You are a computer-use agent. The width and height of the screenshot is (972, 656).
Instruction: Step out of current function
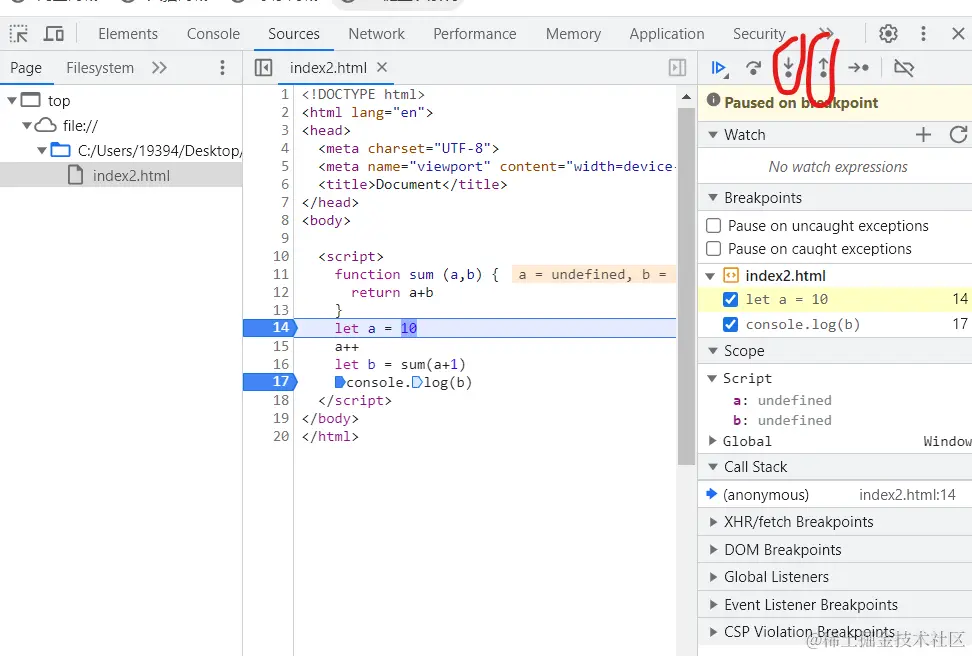coord(823,67)
